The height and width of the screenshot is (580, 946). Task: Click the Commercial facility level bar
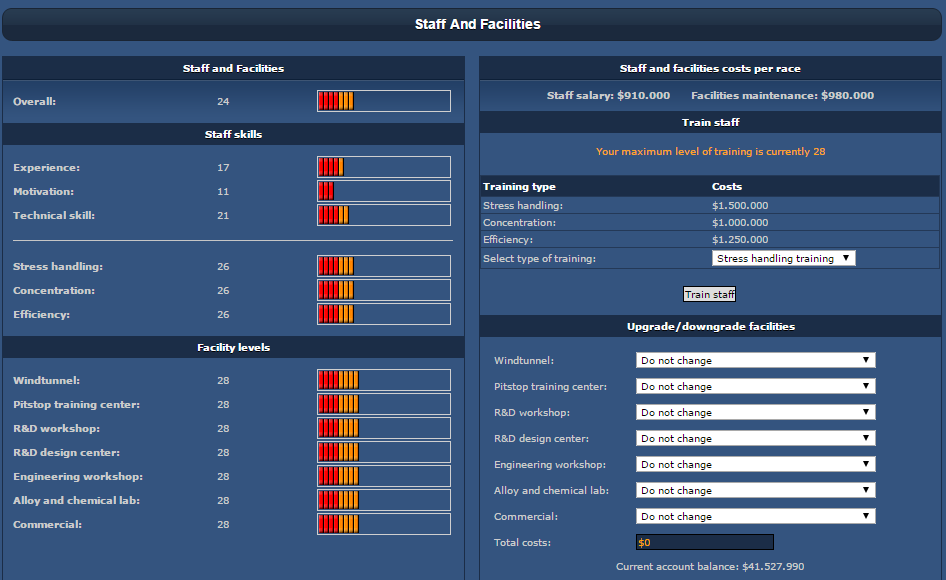coord(384,524)
